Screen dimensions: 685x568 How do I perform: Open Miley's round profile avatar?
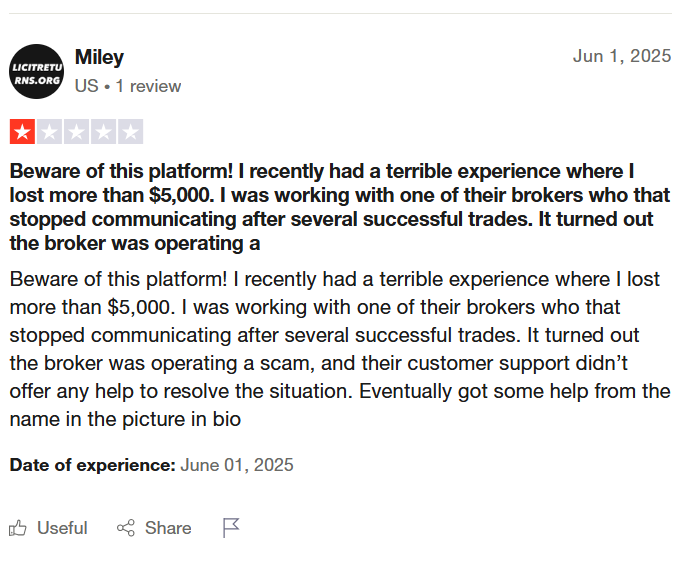[37, 71]
